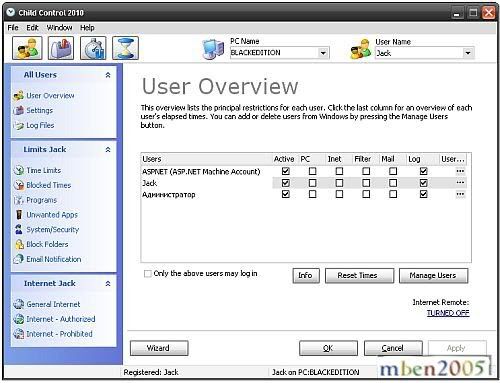Image resolution: width=500 pixels, height=383 pixels.
Task: Click the Reset Times button
Action: (359, 276)
